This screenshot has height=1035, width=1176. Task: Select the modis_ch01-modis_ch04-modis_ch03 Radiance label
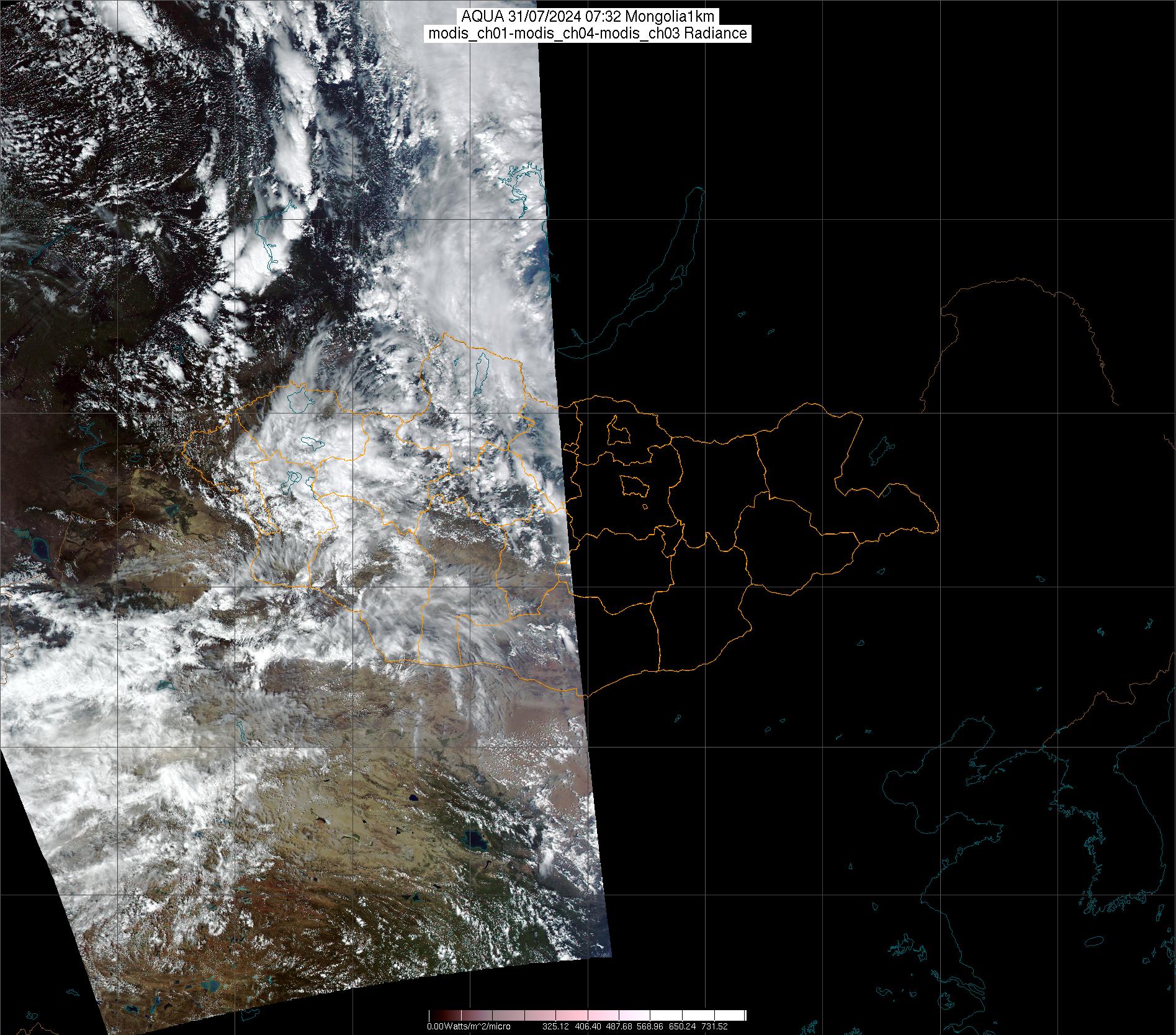tap(588, 34)
